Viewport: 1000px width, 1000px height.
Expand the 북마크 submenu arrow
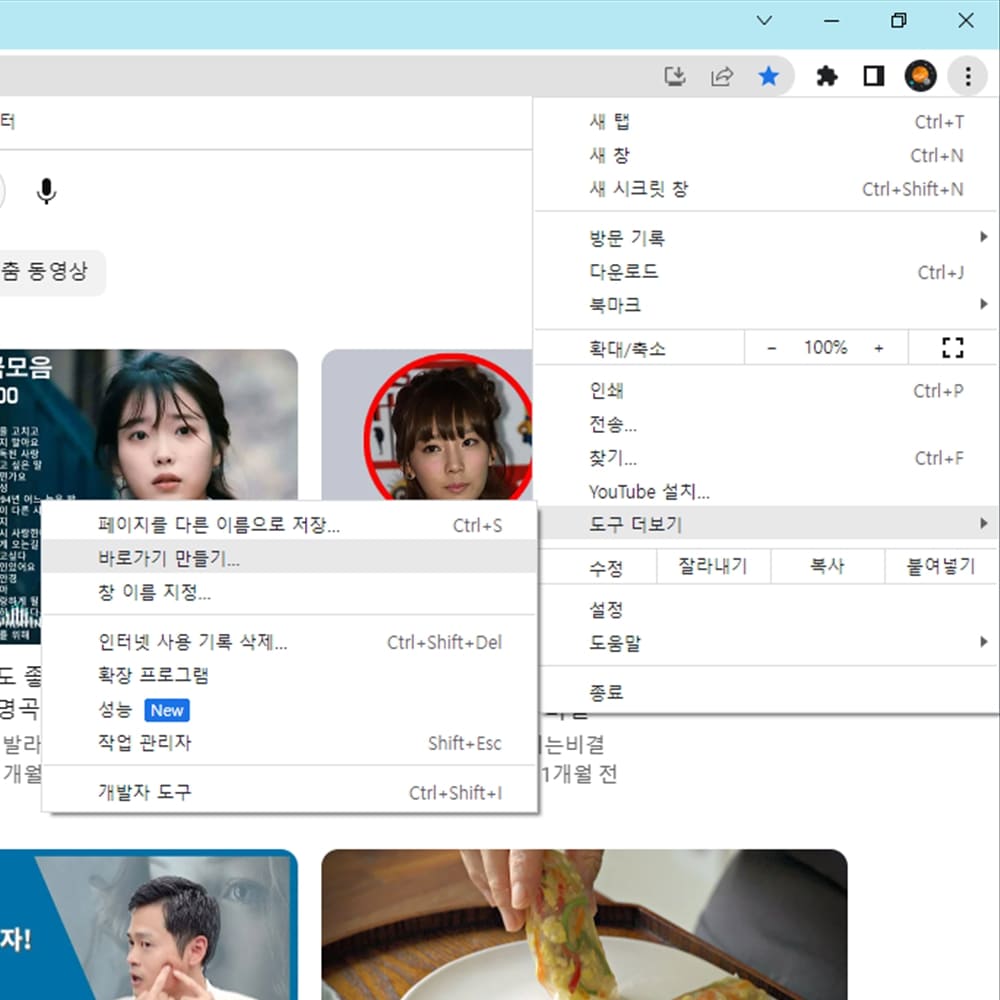pos(983,304)
